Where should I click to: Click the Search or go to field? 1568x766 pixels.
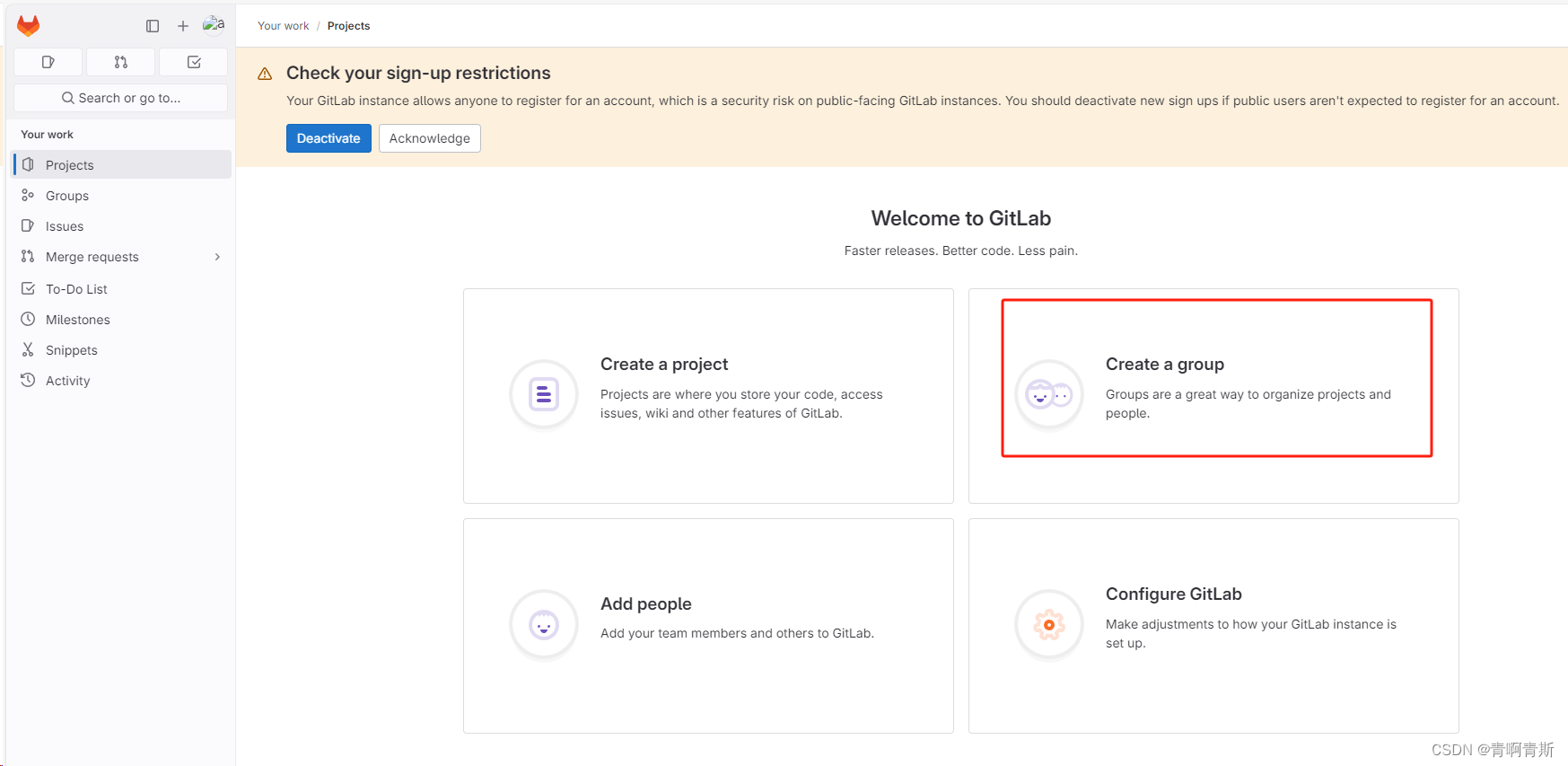(x=121, y=98)
